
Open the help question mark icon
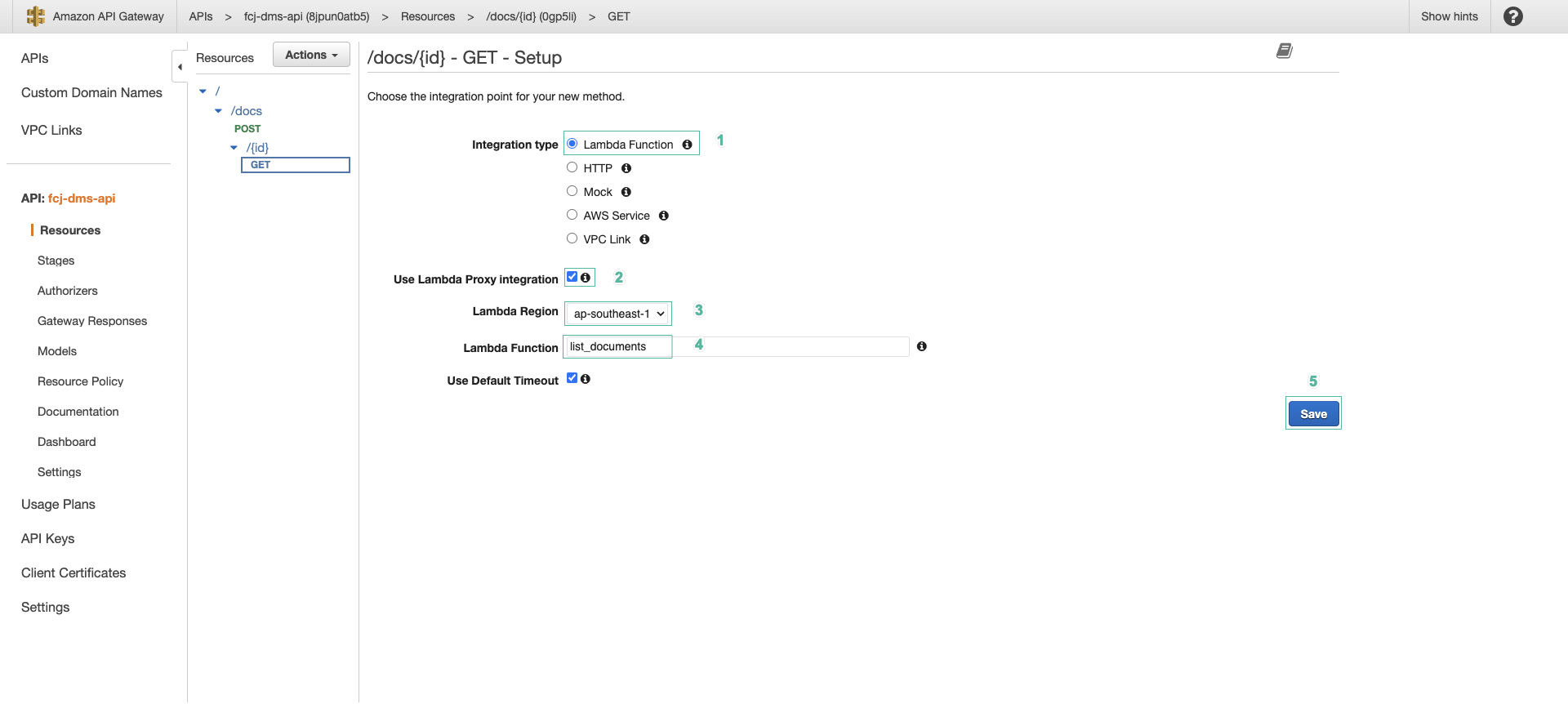1512,16
